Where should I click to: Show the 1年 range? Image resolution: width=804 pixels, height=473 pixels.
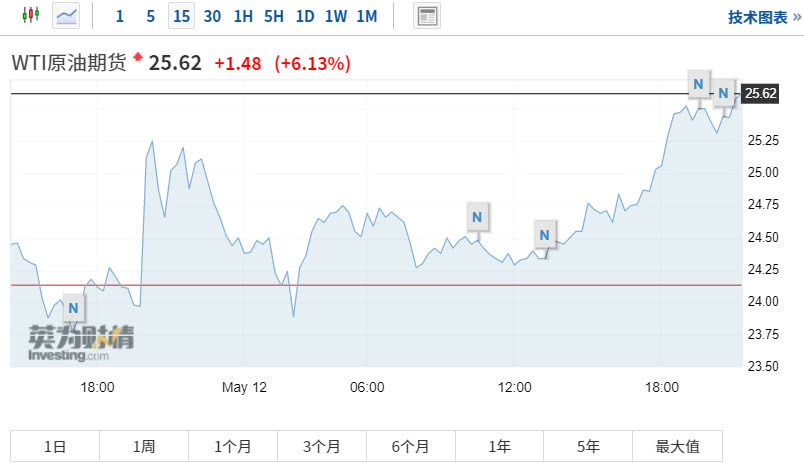[x=499, y=447]
